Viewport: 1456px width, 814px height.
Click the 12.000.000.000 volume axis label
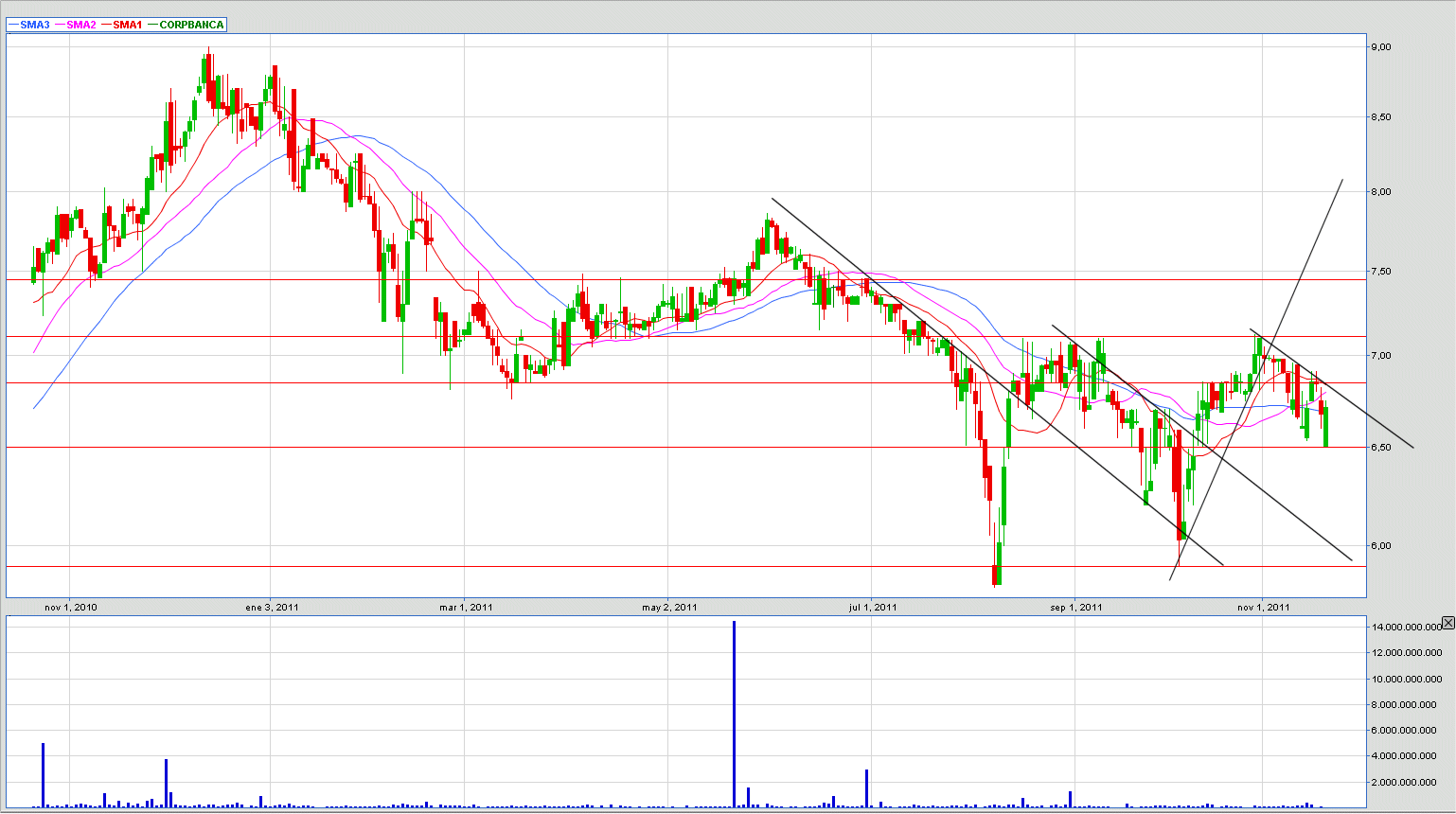(x=1407, y=653)
